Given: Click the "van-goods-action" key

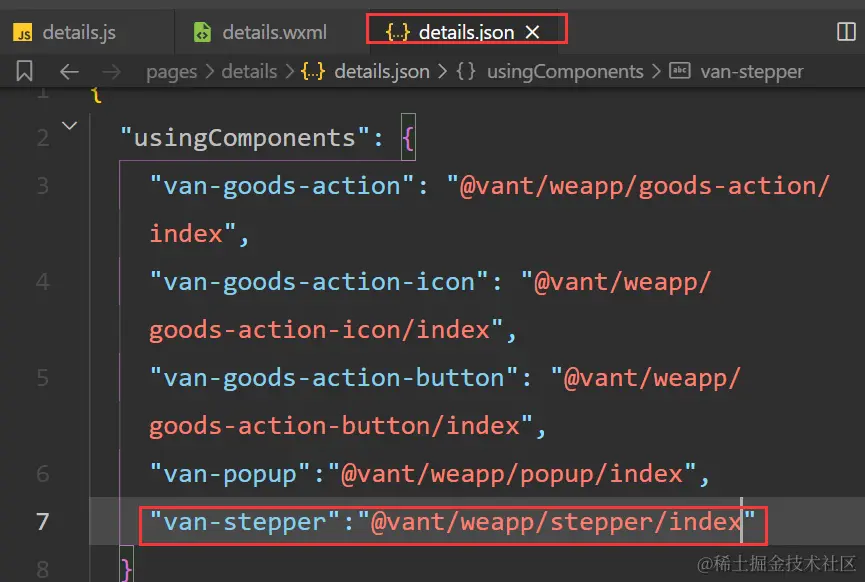Looking at the screenshot, I should 282,186.
